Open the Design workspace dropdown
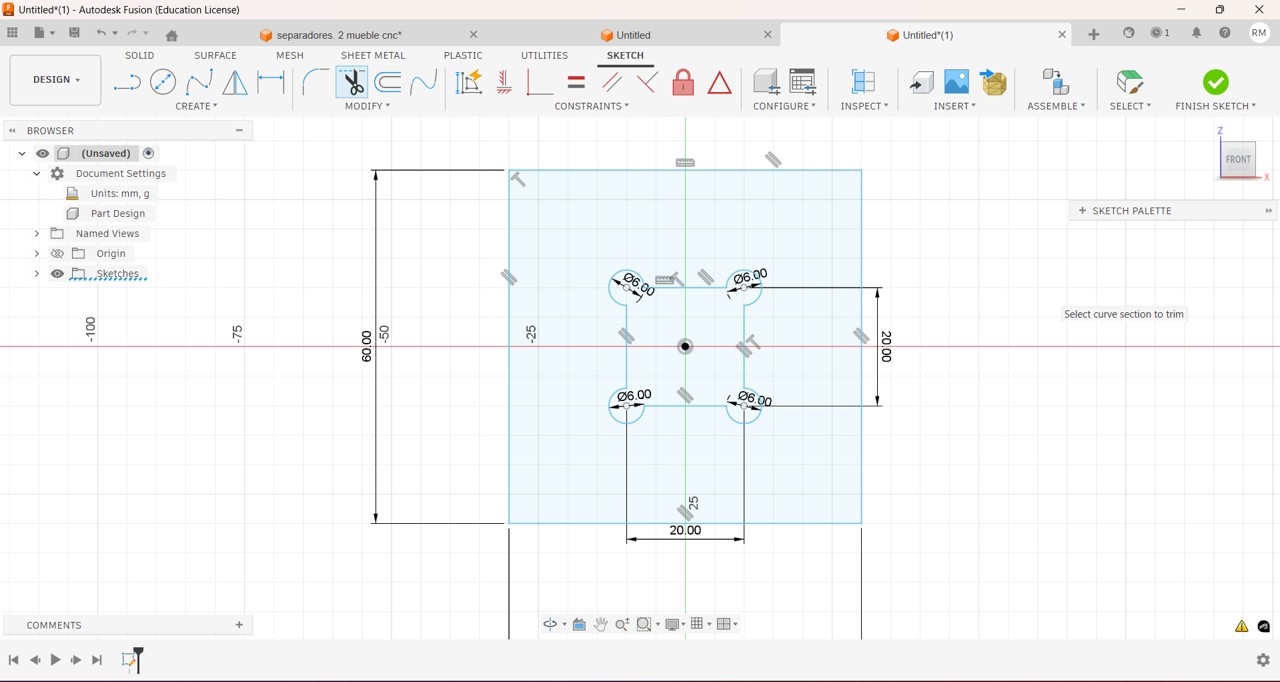This screenshot has height=682, width=1280. [55, 80]
